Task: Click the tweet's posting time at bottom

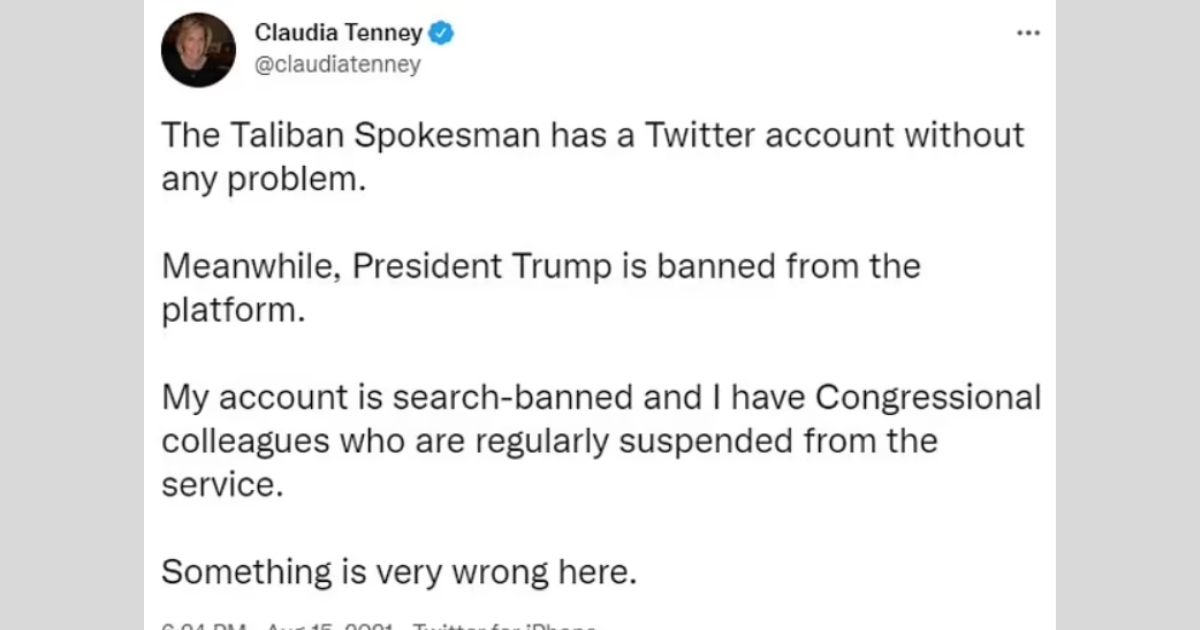Action: pyautogui.click(x=206, y=626)
